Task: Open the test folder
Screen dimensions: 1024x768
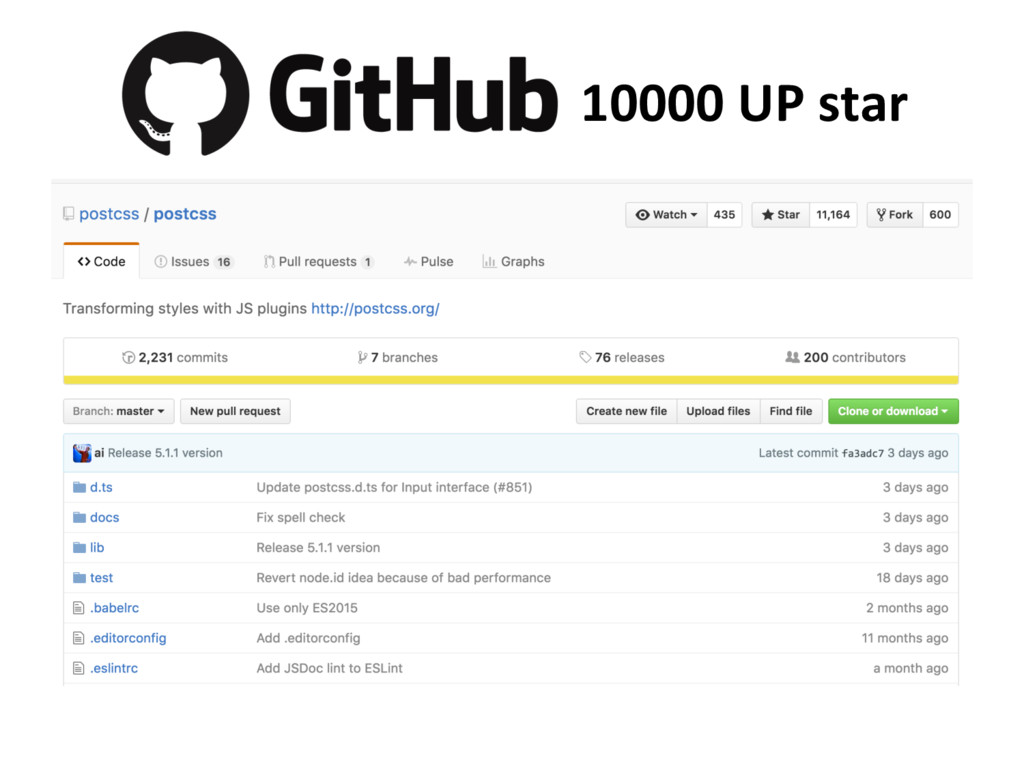Action: (101, 577)
